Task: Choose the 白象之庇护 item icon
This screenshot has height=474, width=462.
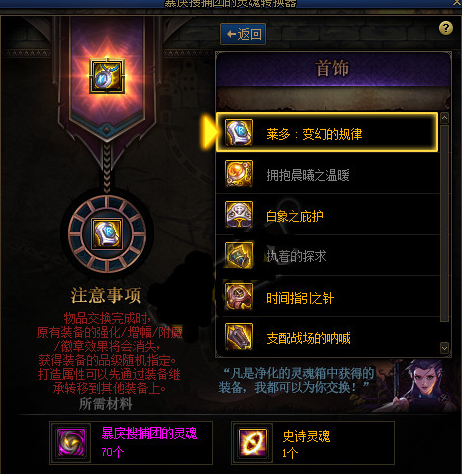Action: pos(239,214)
